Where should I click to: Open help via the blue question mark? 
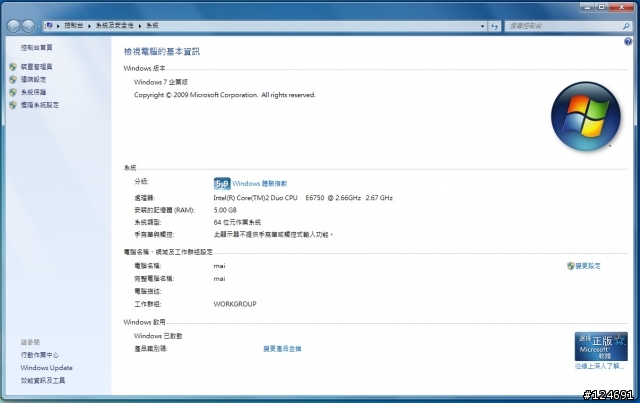point(628,41)
